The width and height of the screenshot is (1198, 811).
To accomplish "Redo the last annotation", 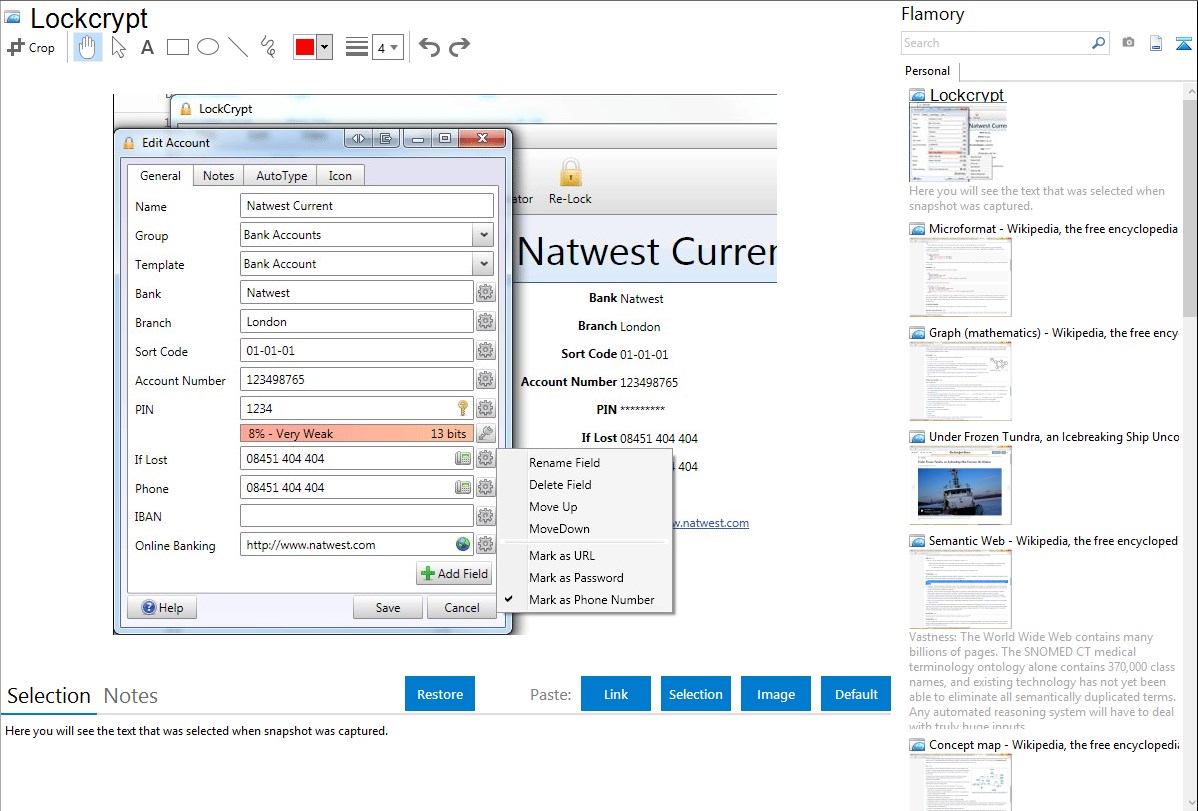I will tap(459, 47).
